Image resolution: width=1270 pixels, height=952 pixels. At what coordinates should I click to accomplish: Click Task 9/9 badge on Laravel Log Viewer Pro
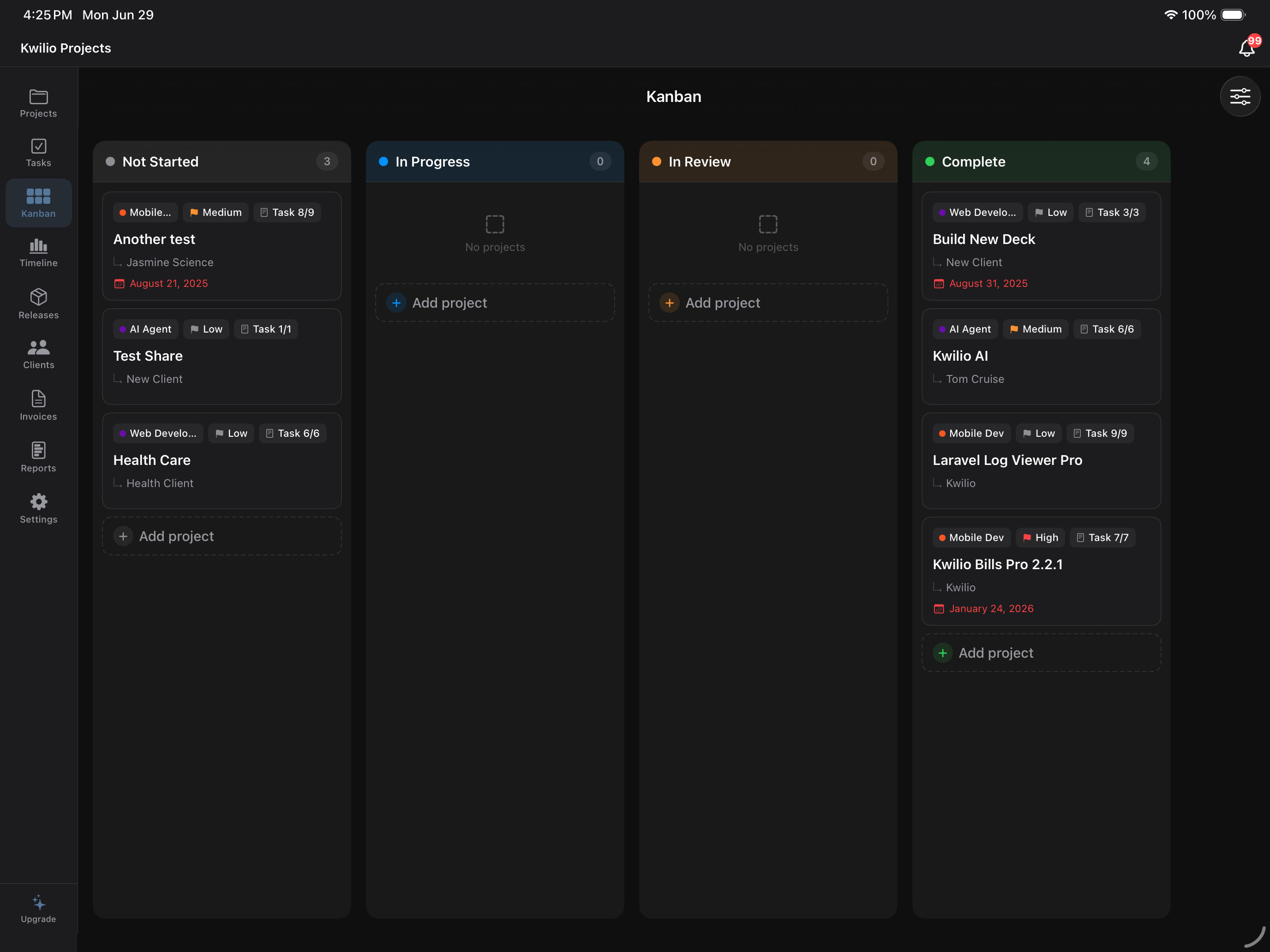(1100, 433)
